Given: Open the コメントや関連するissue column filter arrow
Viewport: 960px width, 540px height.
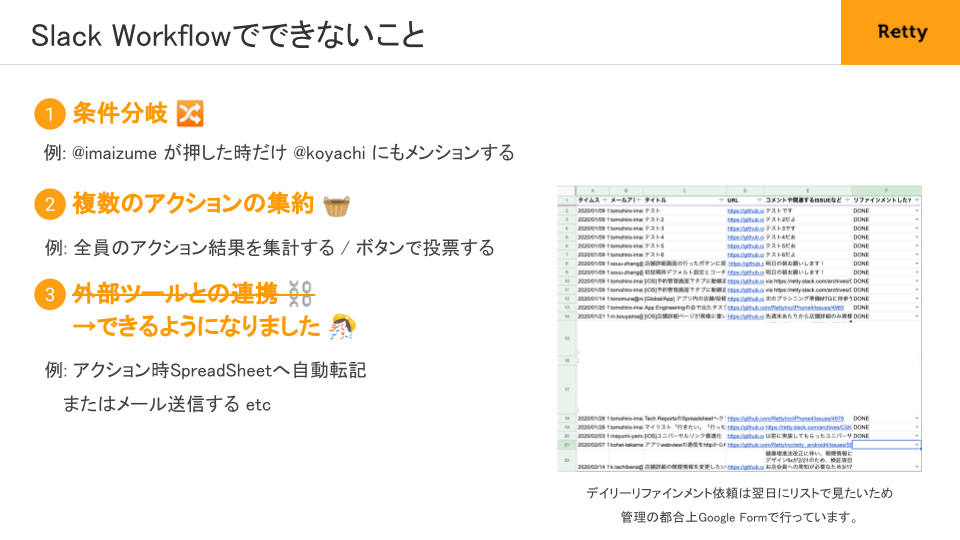Looking at the screenshot, I should coord(847,200).
